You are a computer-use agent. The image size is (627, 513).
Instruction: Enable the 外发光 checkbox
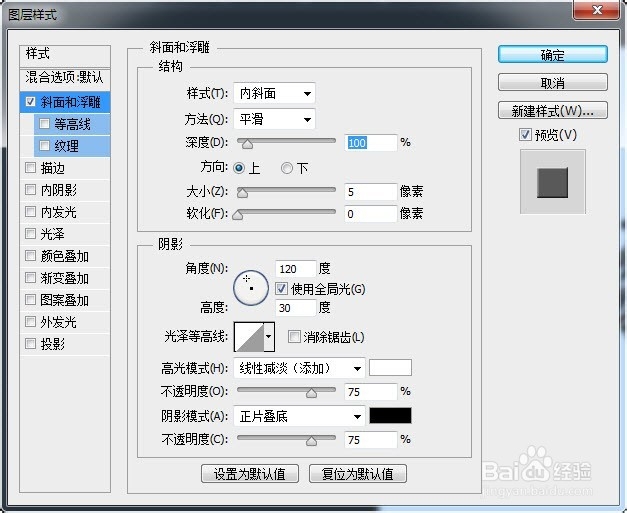tap(30, 321)
